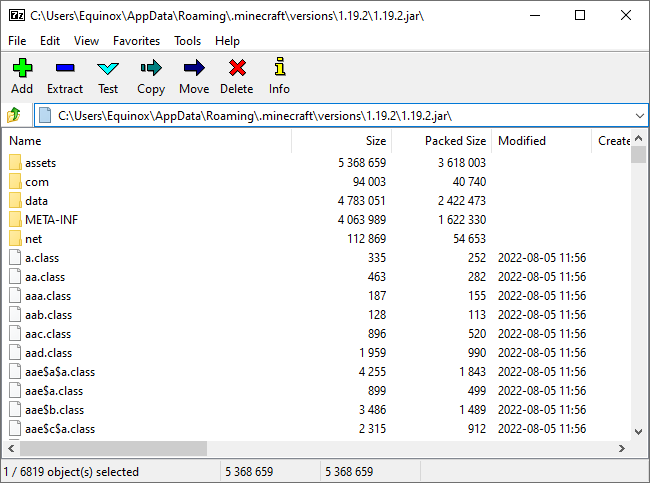This screenshot has height=483, width=650.
Task: Click the horizontal scrollbar thumb
Action: pyautogui.click(x=113, y=448)
